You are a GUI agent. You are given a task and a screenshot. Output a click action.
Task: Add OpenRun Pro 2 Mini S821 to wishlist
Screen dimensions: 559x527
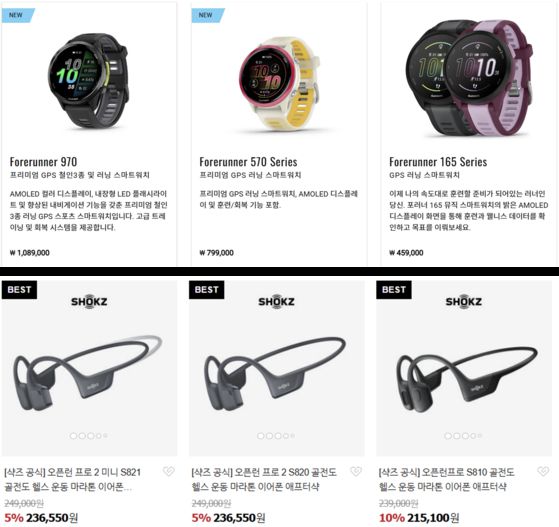pyautogui.click(x=169, y=471)
